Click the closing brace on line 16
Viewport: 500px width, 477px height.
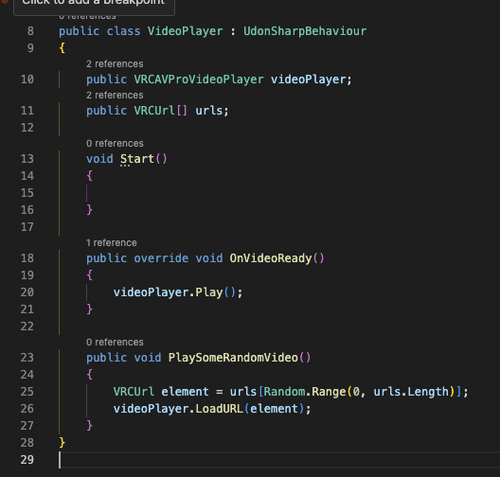(x=89, y=210)
